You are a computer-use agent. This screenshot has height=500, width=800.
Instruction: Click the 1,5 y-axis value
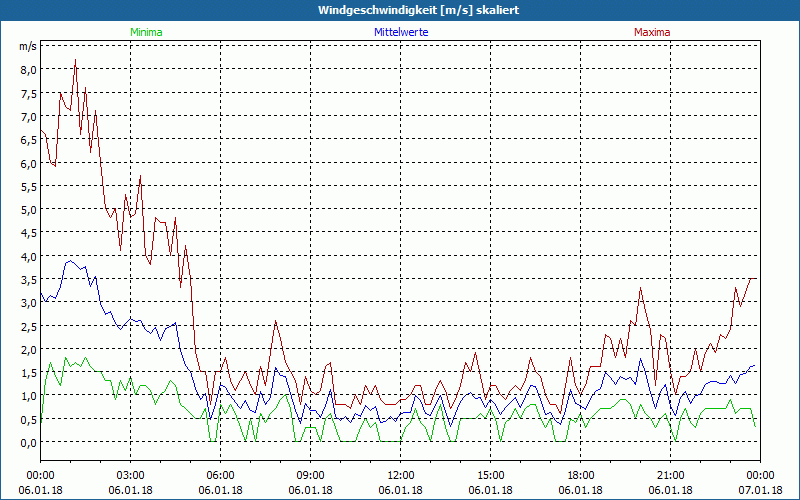(x=28, y=373)
